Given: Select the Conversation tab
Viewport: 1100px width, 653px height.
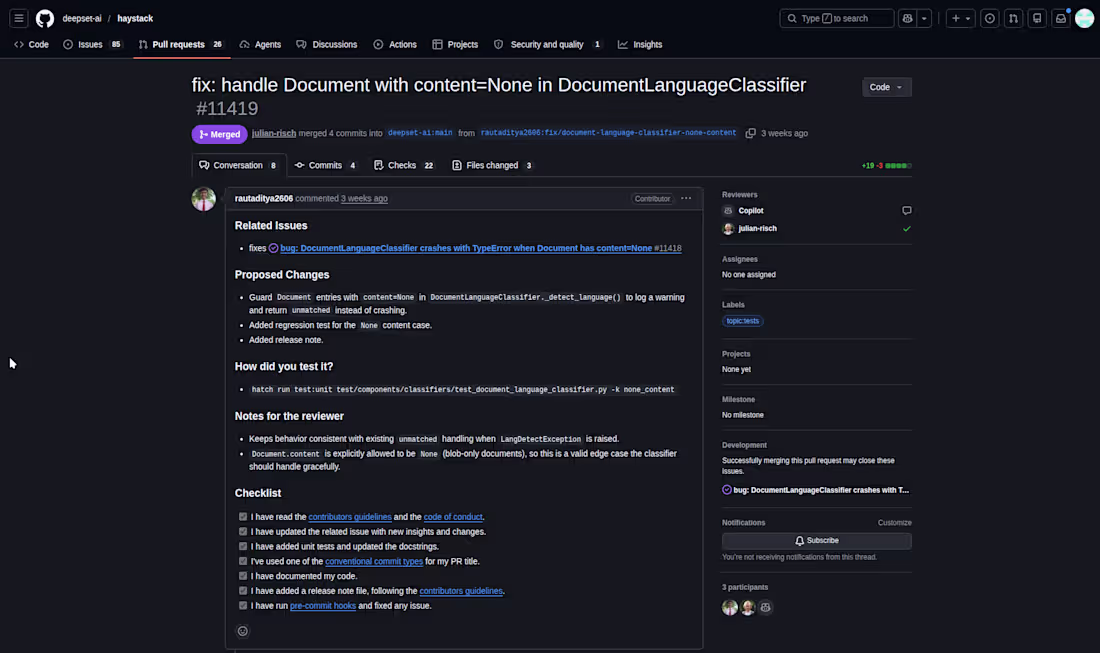Looking at the screenshot, I should pos(239,166).
